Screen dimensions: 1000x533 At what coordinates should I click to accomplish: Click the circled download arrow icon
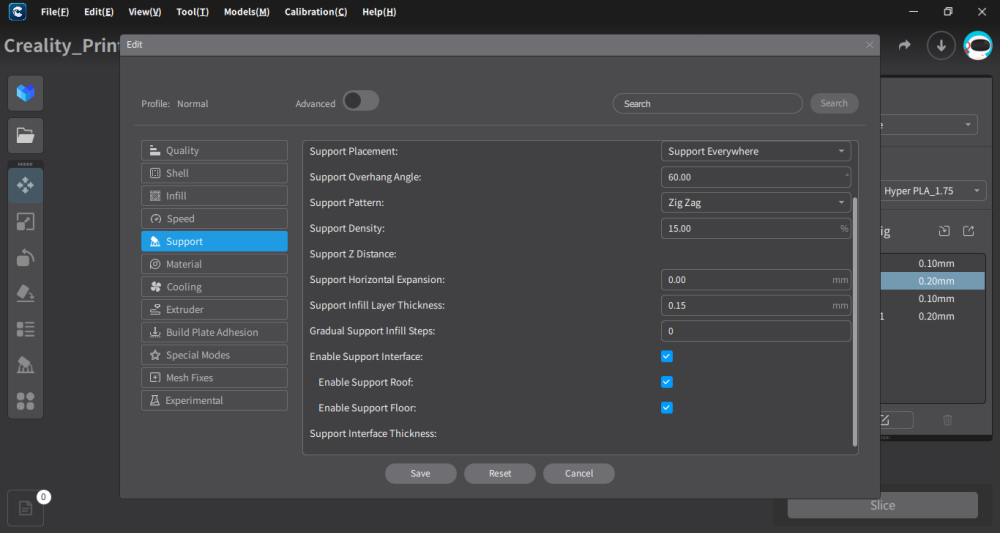941,45
